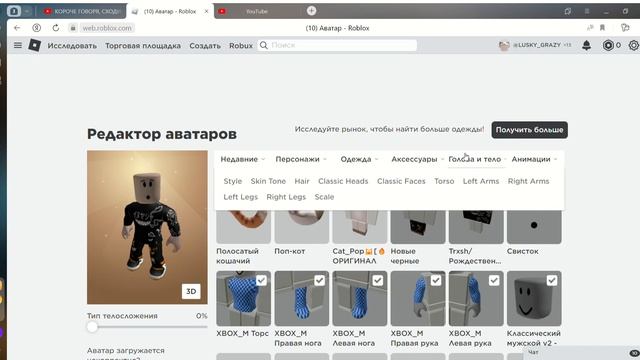Switch to YouTube browser tab

coord(257,11)
